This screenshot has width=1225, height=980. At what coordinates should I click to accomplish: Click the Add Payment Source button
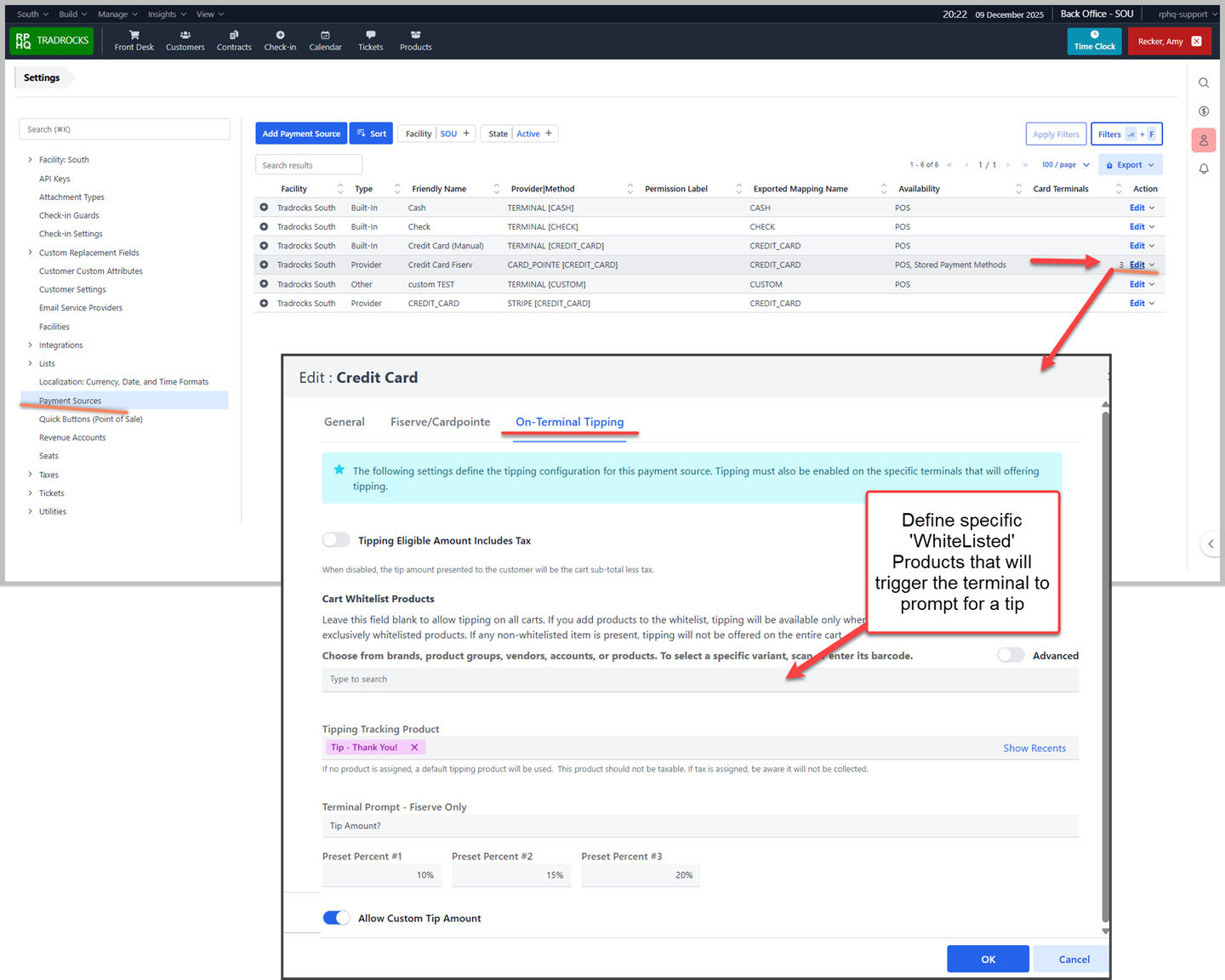301,134
